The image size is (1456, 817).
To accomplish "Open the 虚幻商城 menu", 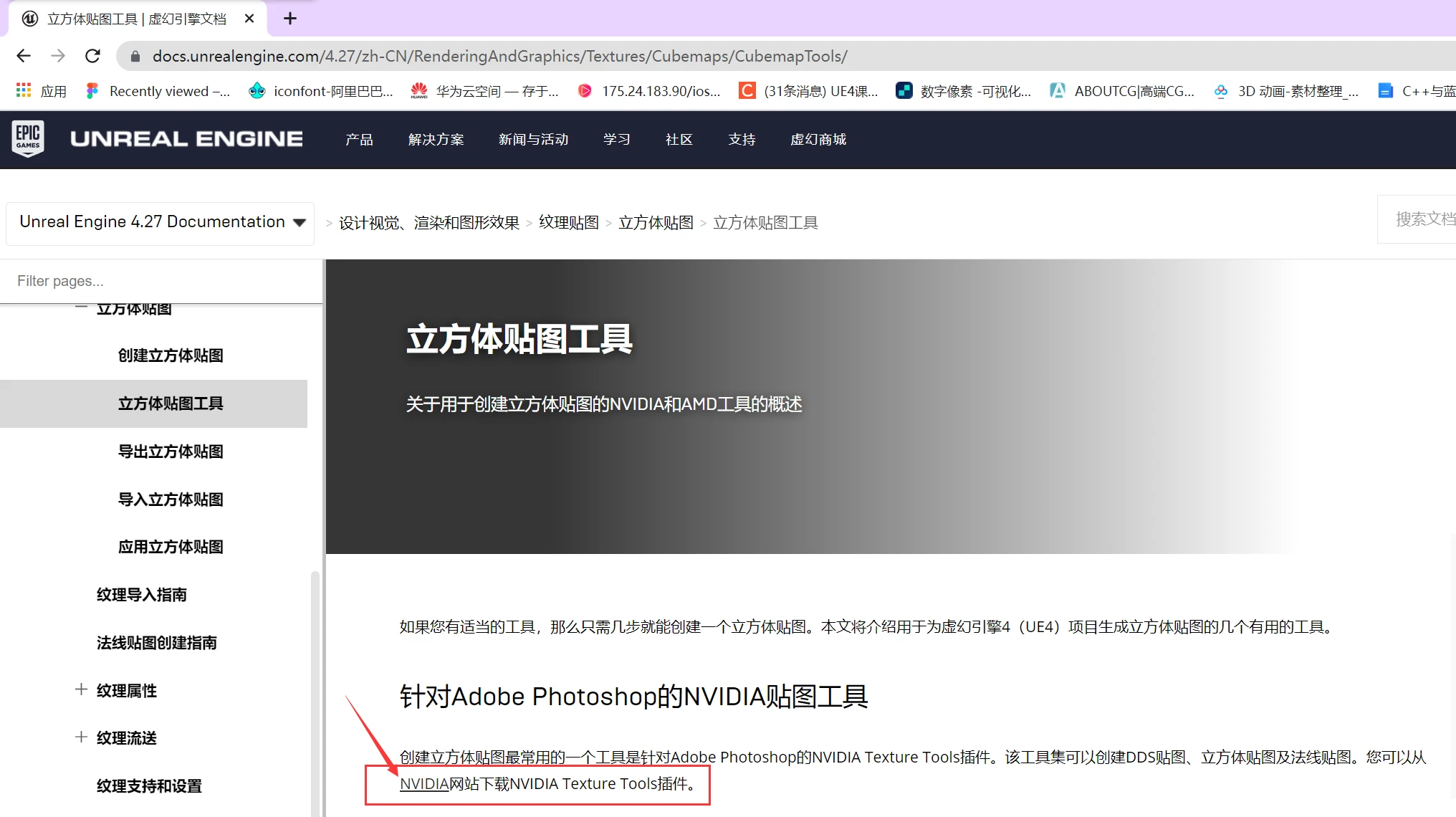I will click(818, 139).
